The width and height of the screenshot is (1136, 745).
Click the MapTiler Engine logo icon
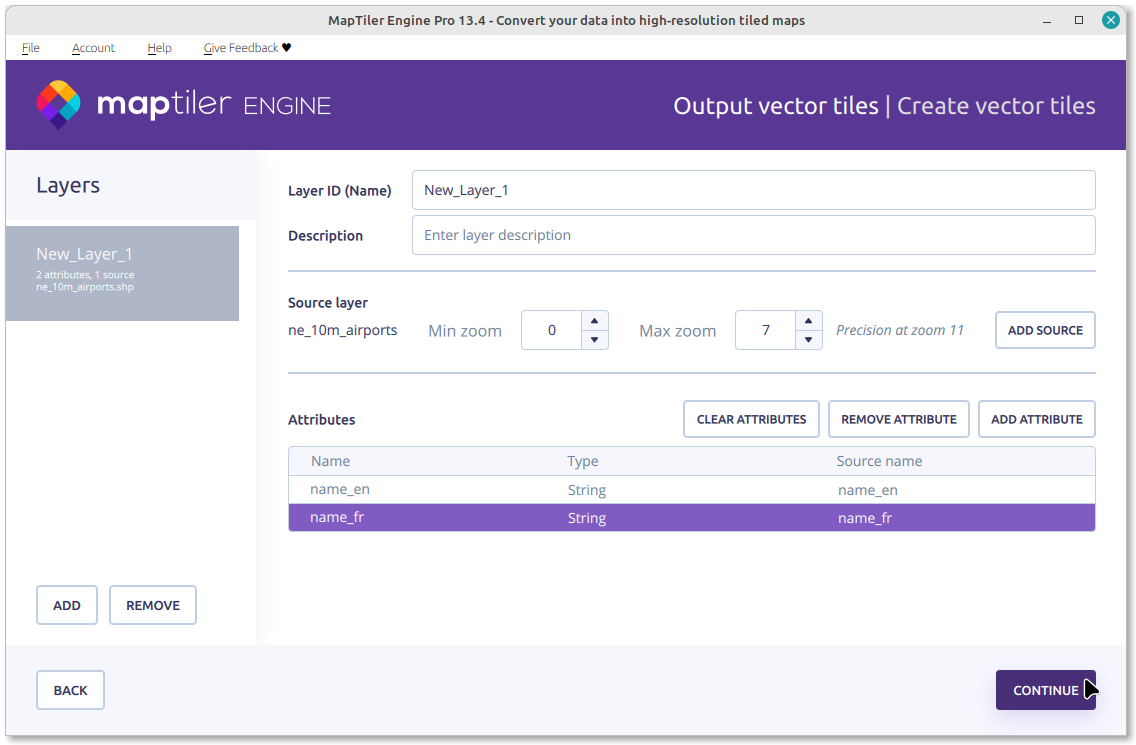tap(58, 105)
